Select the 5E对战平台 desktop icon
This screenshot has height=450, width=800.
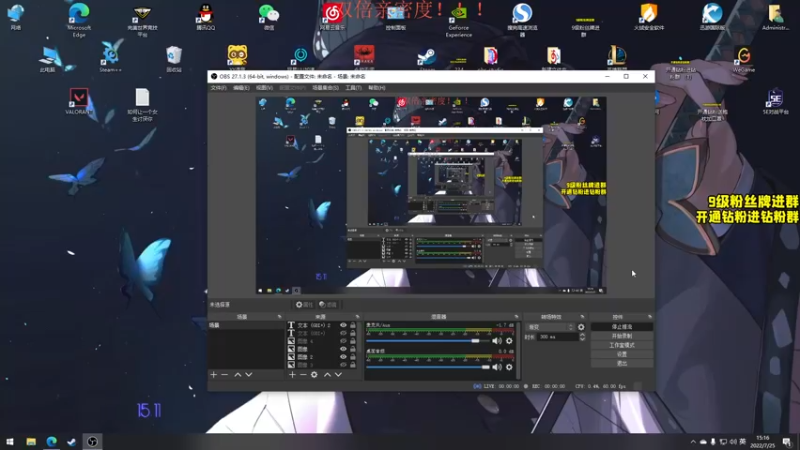click(x=776, y=101)
